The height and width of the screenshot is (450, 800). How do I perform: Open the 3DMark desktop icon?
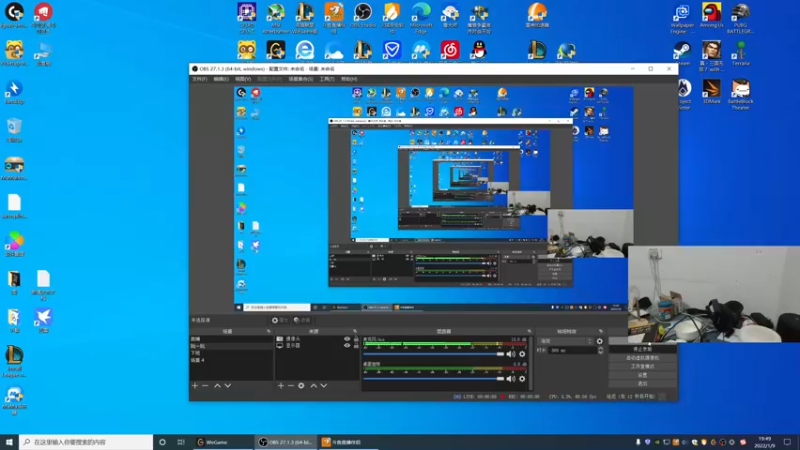pyautogui.click(x=711, y=92)
